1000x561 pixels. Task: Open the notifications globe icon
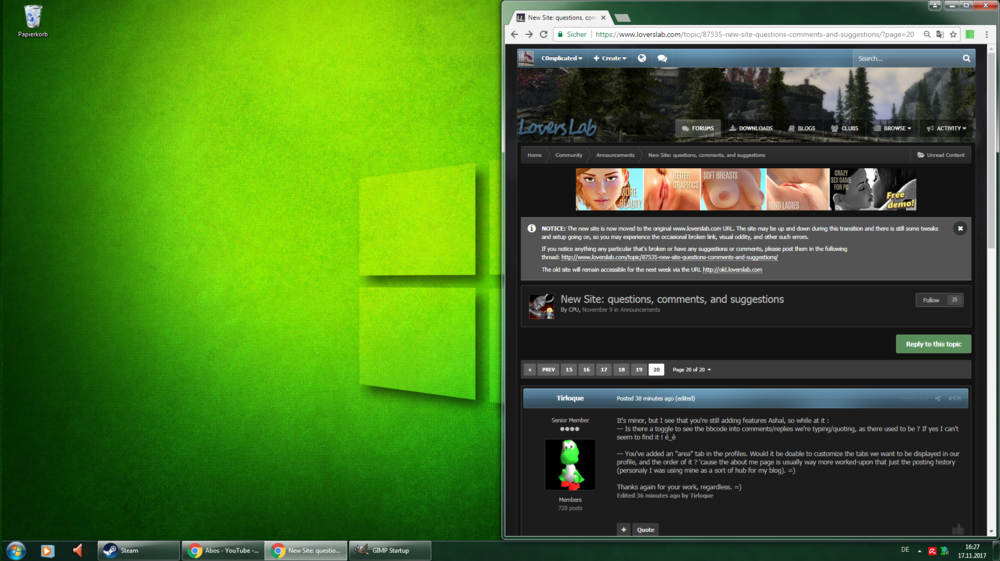tap(642, 58)
